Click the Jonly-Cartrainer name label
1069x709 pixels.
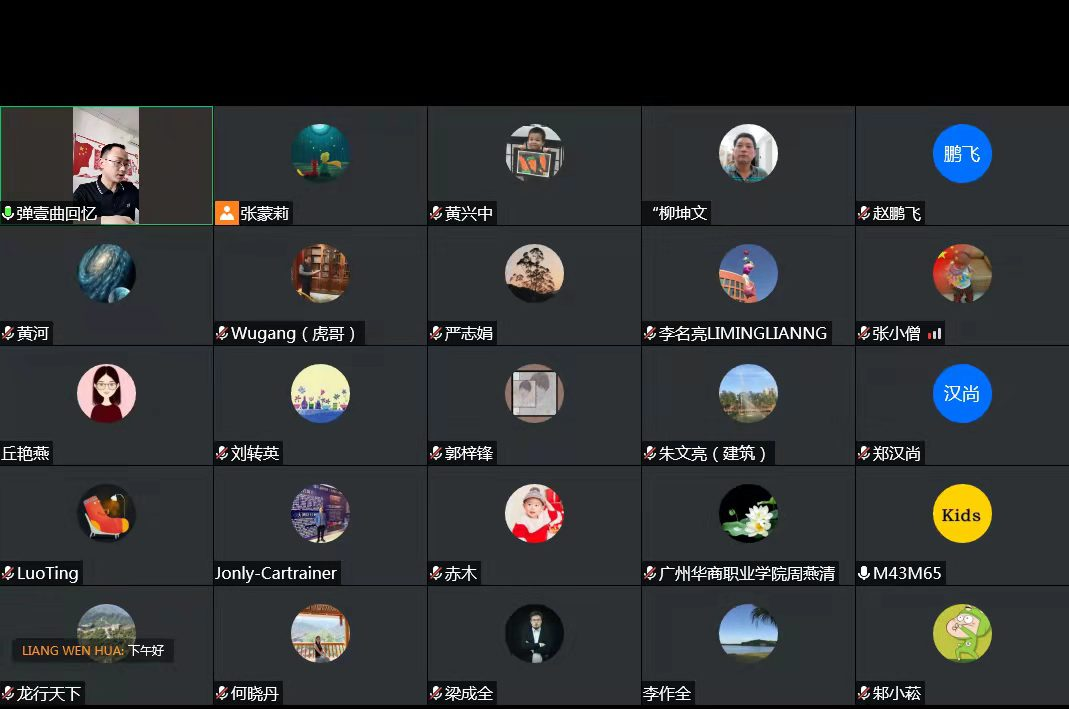coord(276,573)
